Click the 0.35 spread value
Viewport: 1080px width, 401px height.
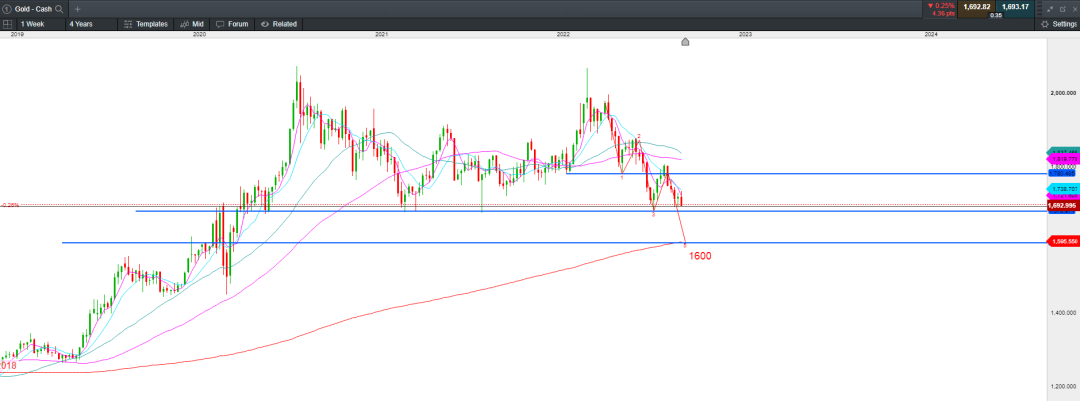point(996,14)
